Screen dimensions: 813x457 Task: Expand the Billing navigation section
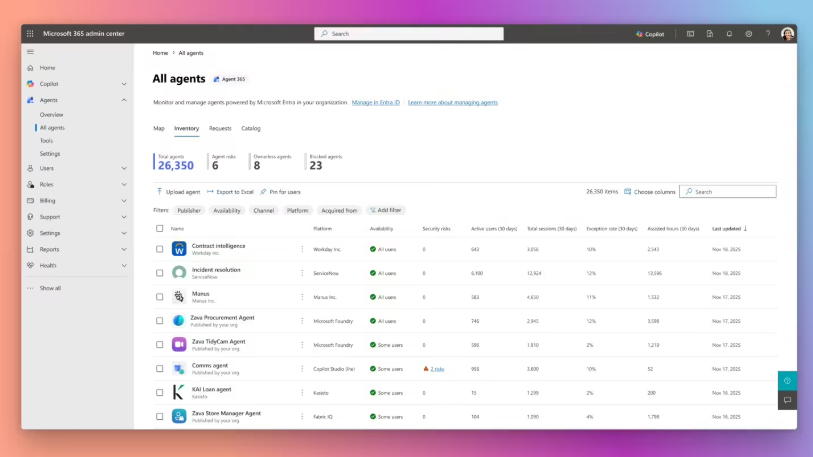click(x=124, y=200)
